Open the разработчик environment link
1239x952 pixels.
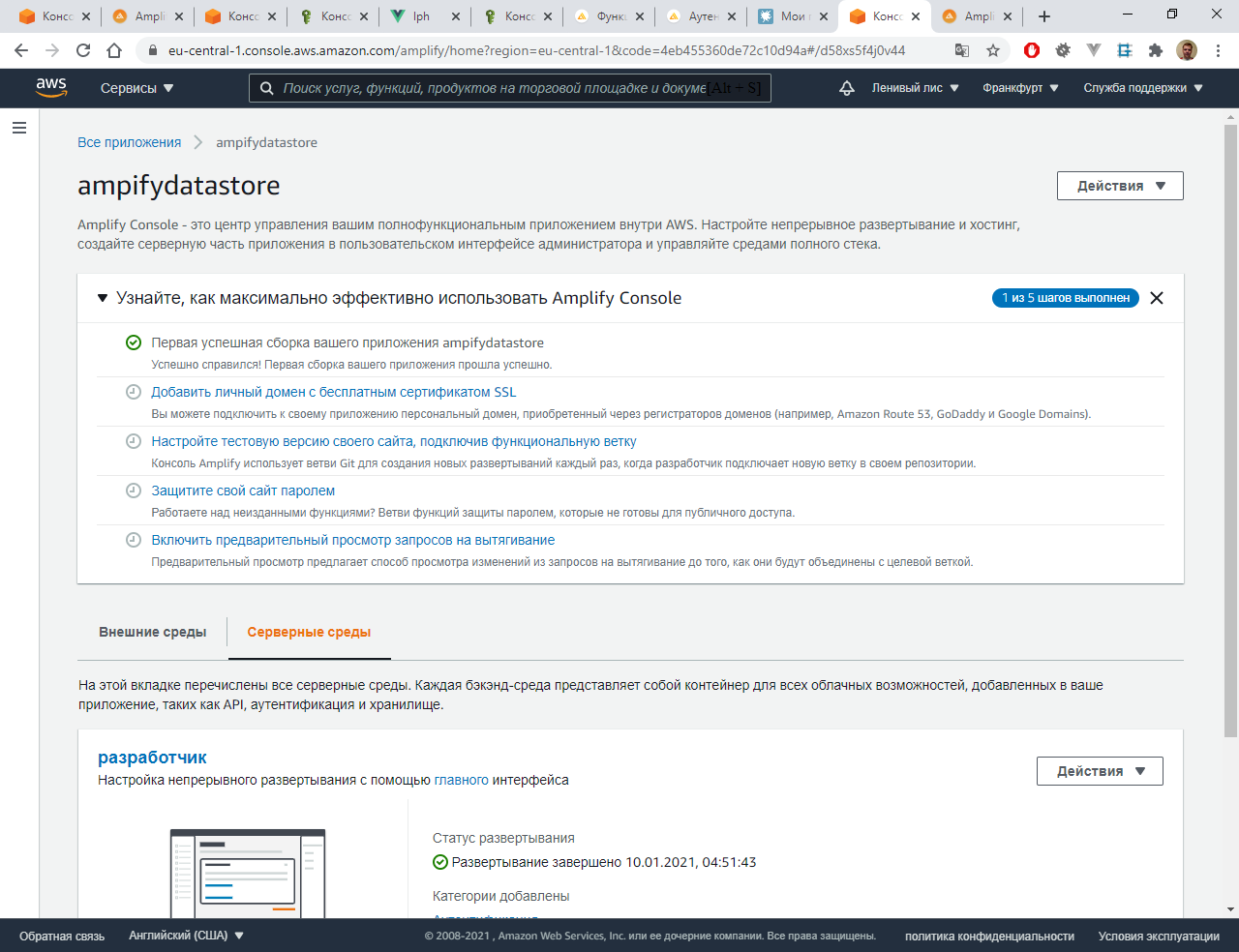point(152,758)
